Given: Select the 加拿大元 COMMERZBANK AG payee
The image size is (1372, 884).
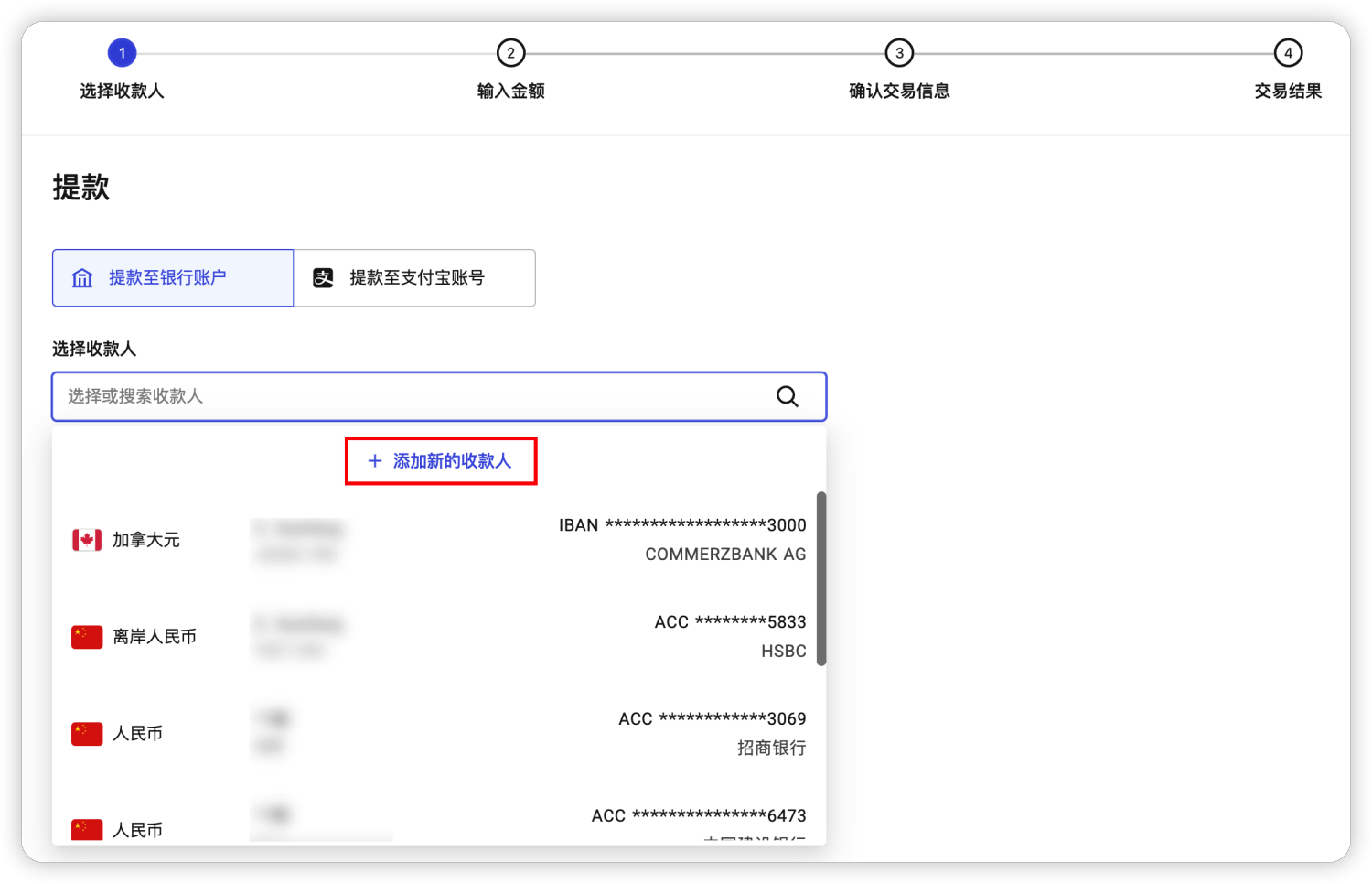Looking at the screenshot, I should [439, 540].
